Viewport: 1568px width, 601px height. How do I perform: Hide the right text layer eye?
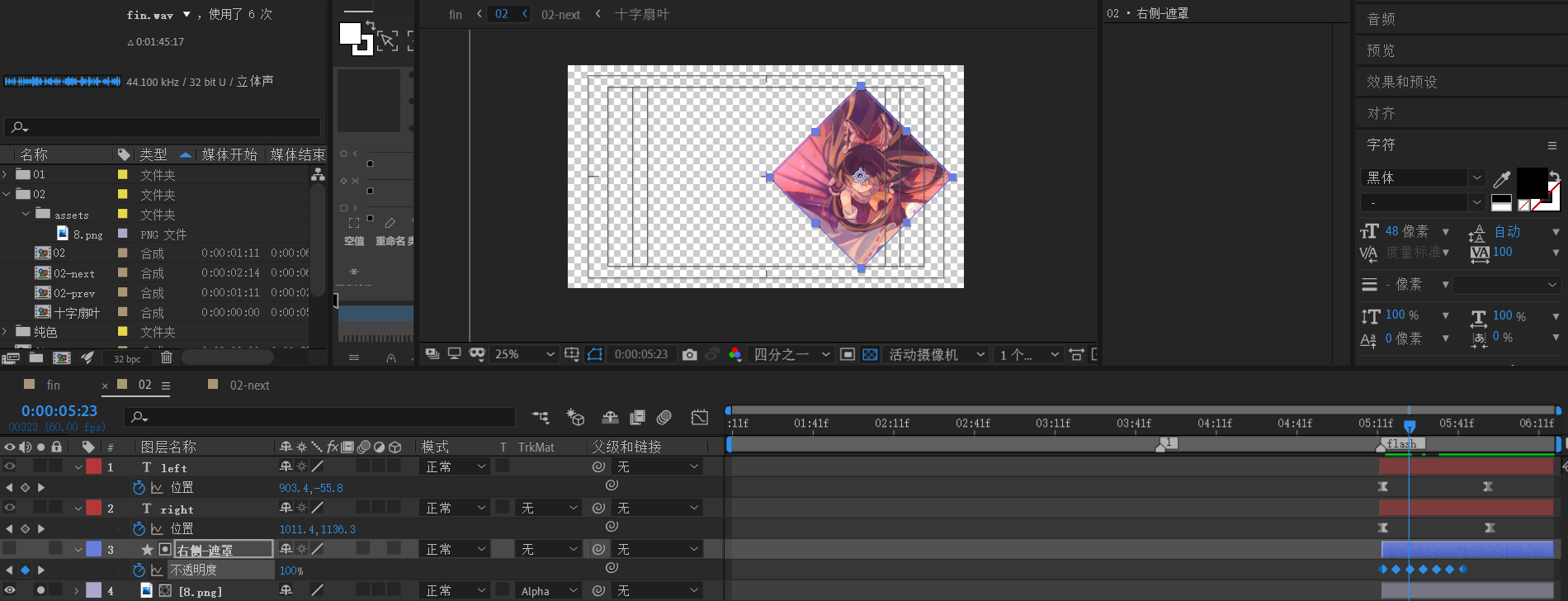tap(10, 508)
